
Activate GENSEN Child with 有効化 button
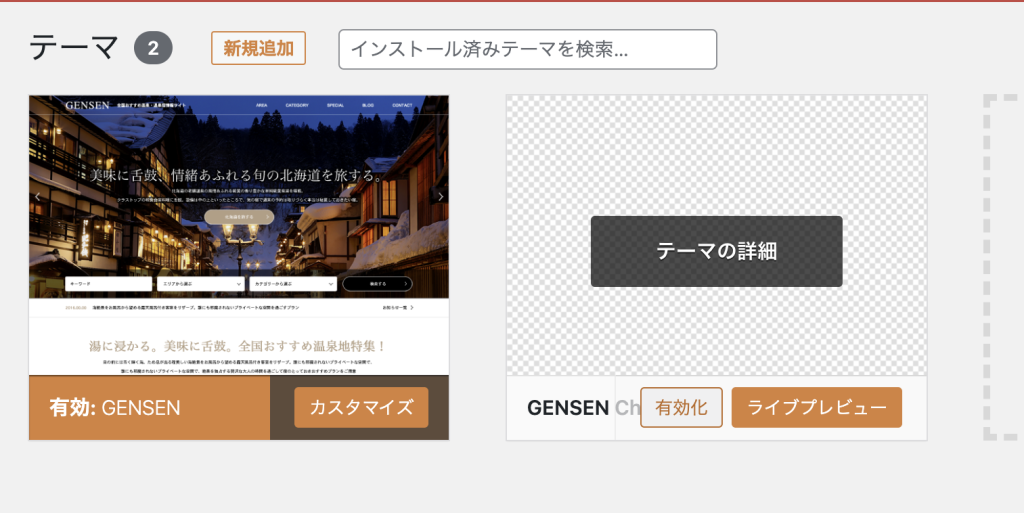[681, 407]
